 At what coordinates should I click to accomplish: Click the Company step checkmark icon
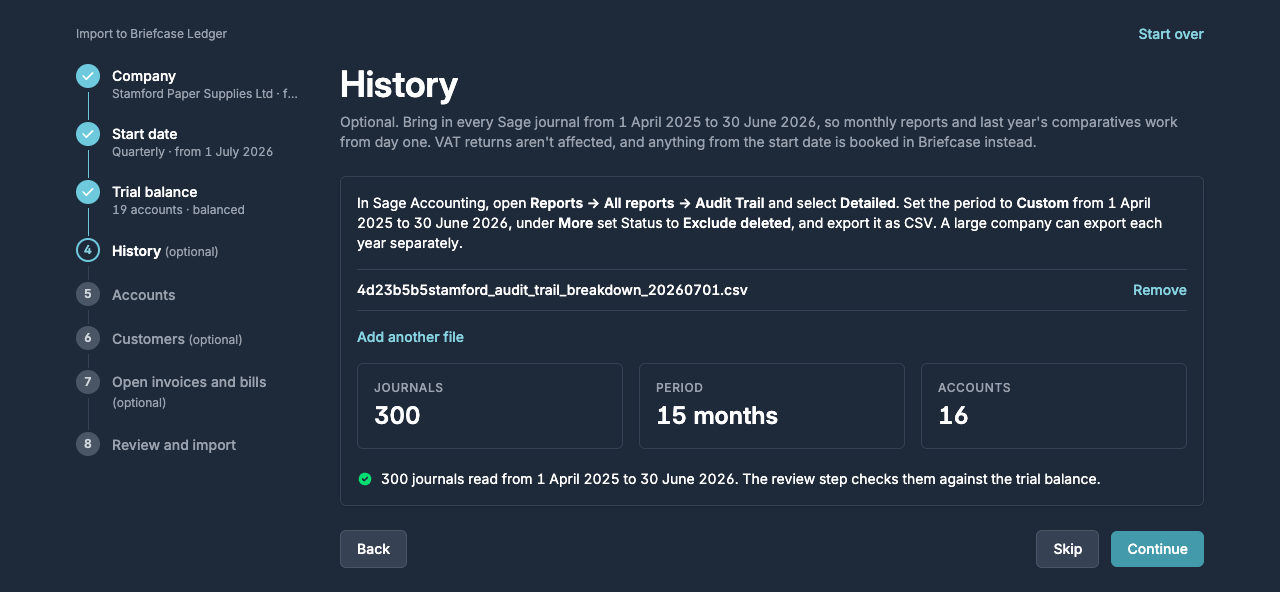88,76
